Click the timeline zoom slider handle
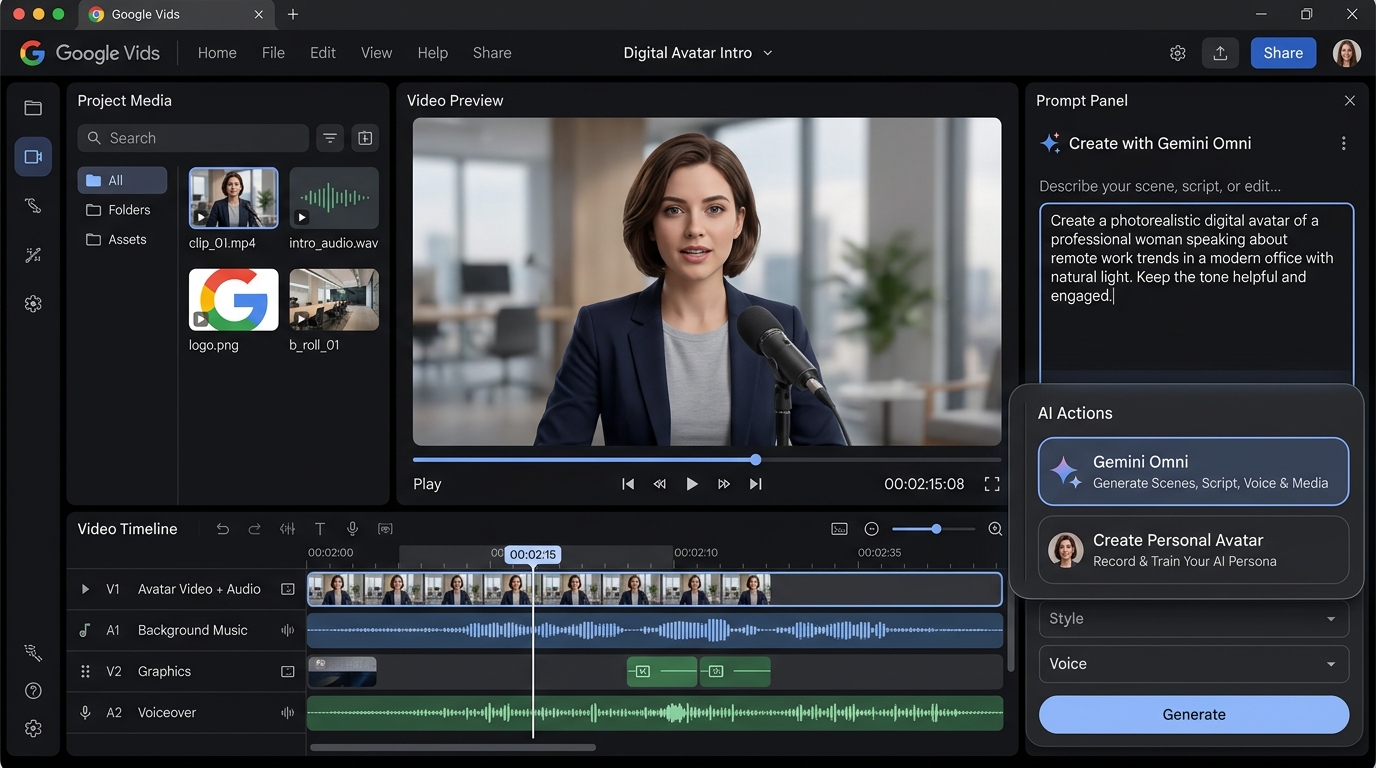The width and height of the screenshot is (1376, 768). point(936,529)
